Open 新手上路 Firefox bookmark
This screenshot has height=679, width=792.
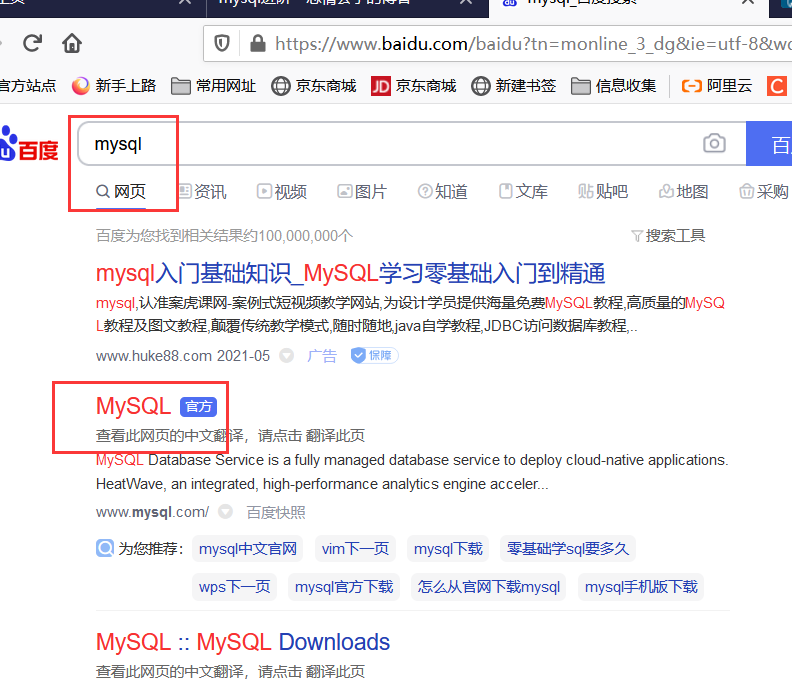coord(114,86)
